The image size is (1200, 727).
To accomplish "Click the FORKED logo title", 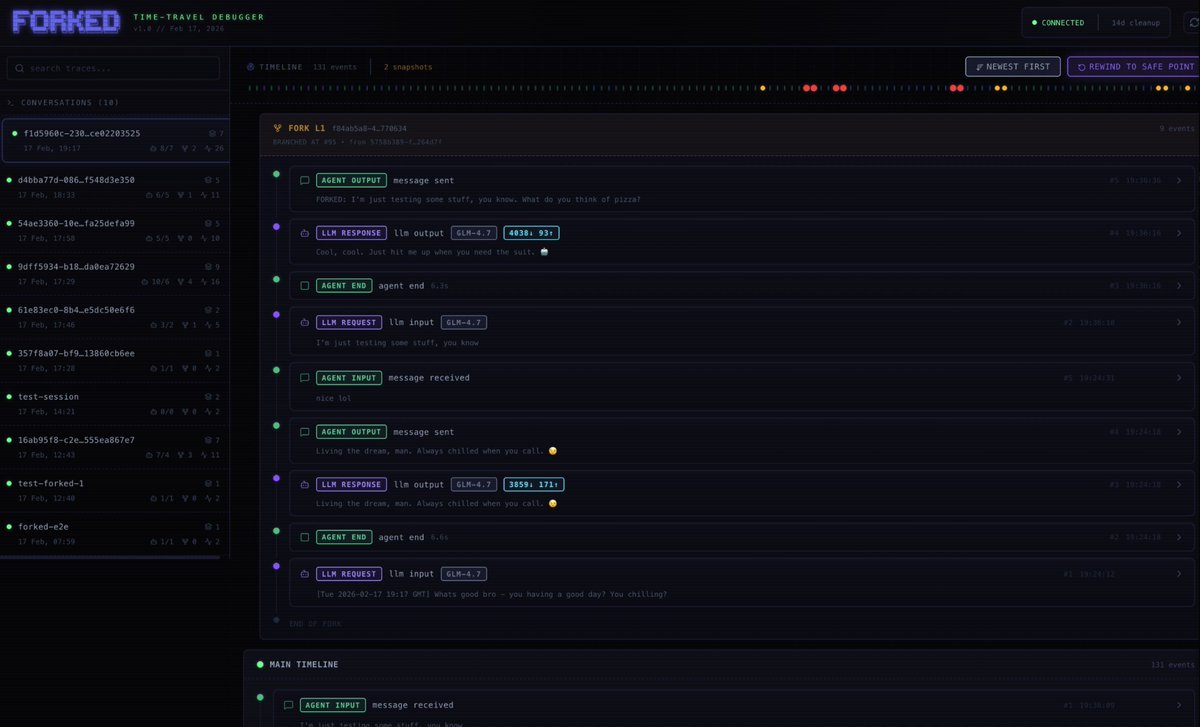I will click(x=65, y=21).
